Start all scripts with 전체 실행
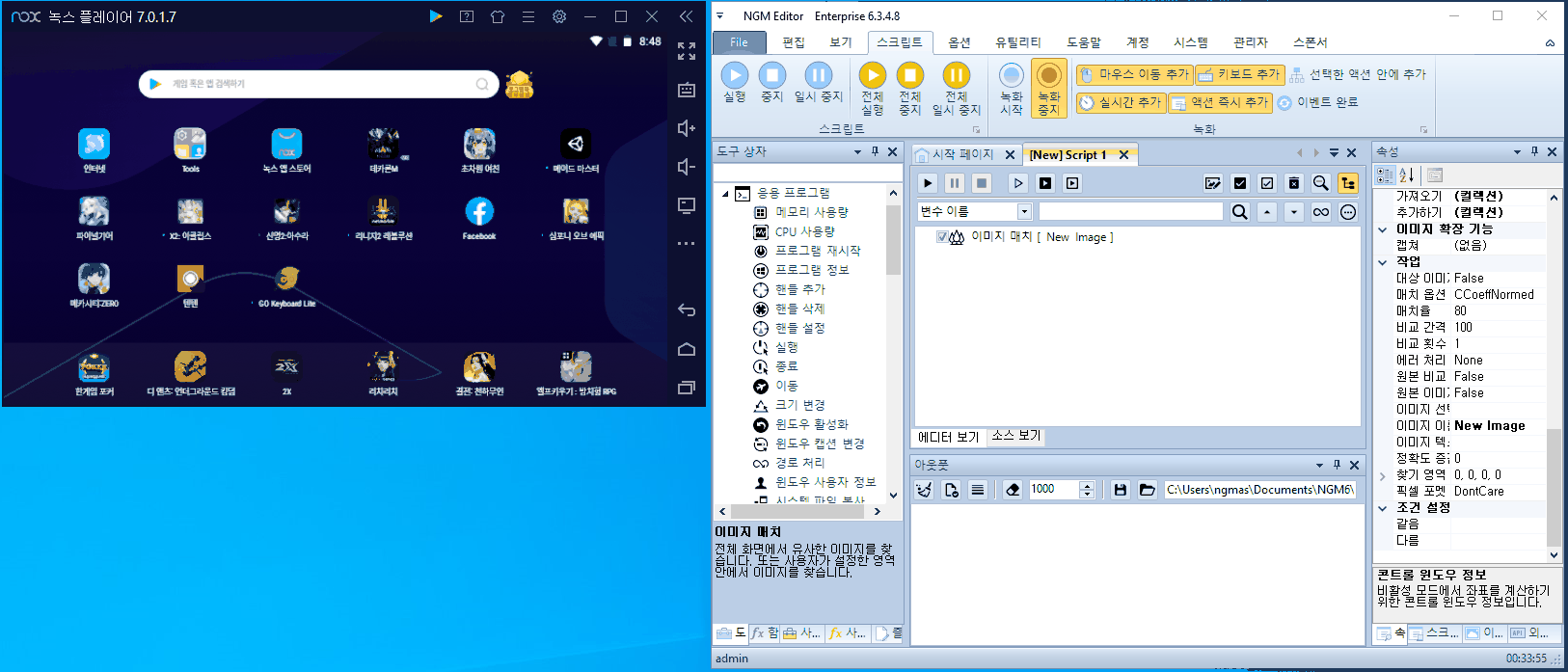 click(x=872, y=89)
